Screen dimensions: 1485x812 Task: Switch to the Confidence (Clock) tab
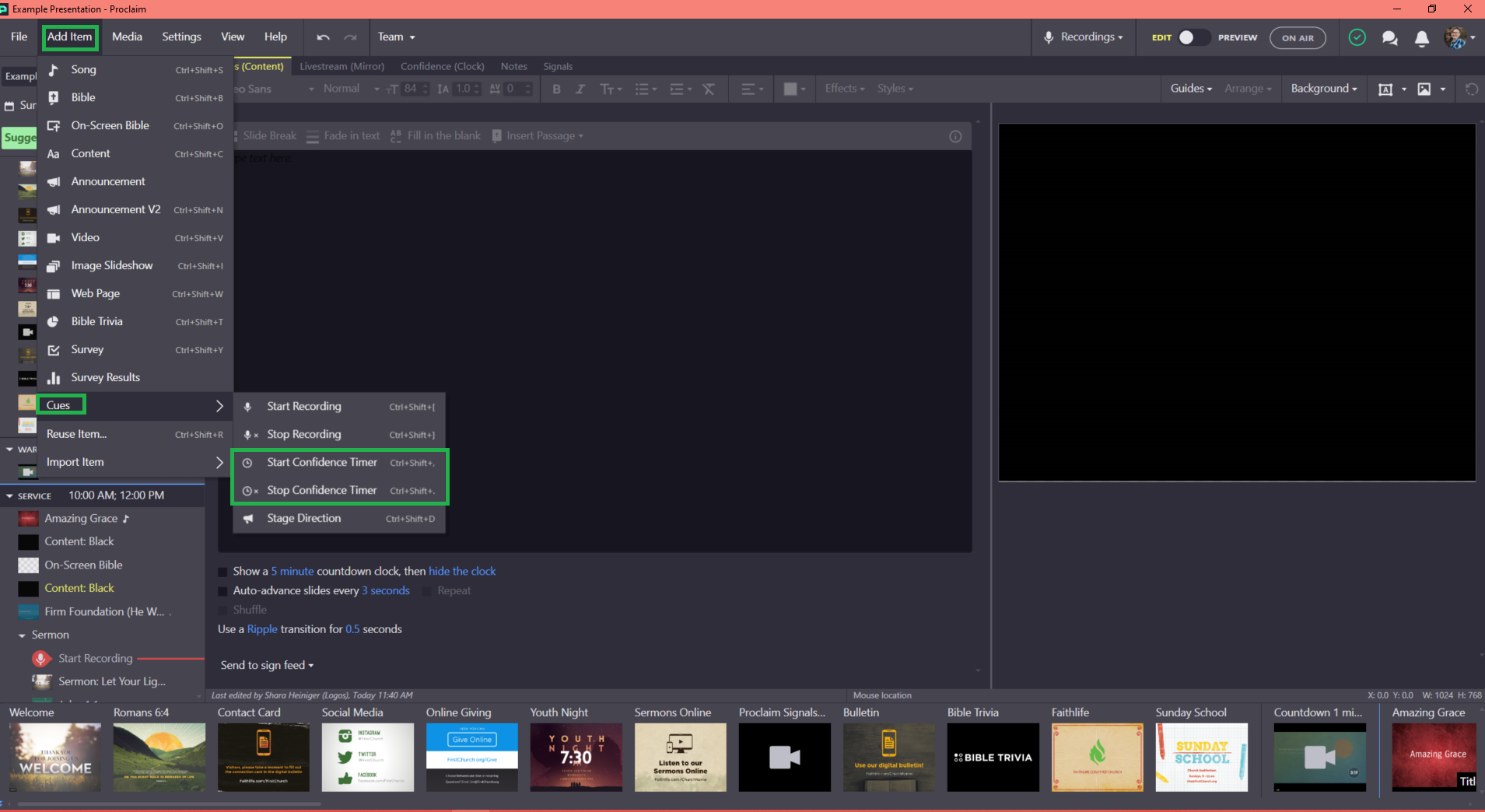[x=442, y=66]
